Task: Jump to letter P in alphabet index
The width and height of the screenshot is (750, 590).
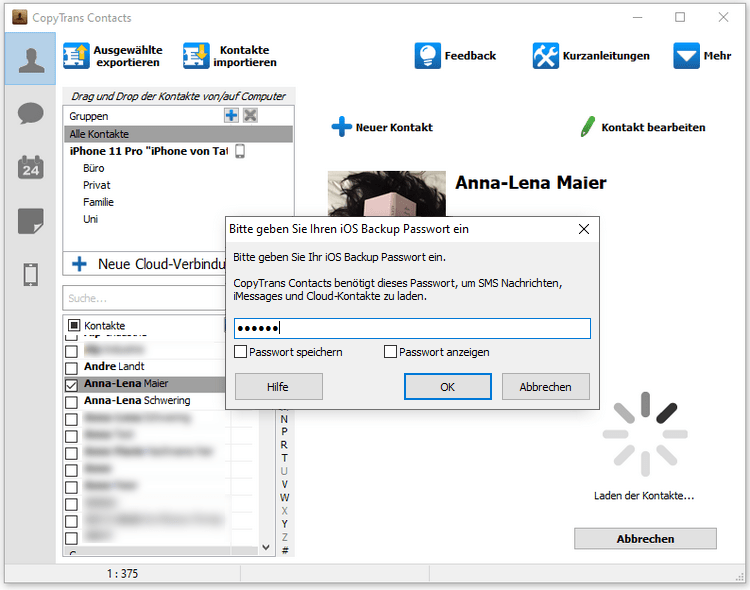Action: (x=284, y=432)
